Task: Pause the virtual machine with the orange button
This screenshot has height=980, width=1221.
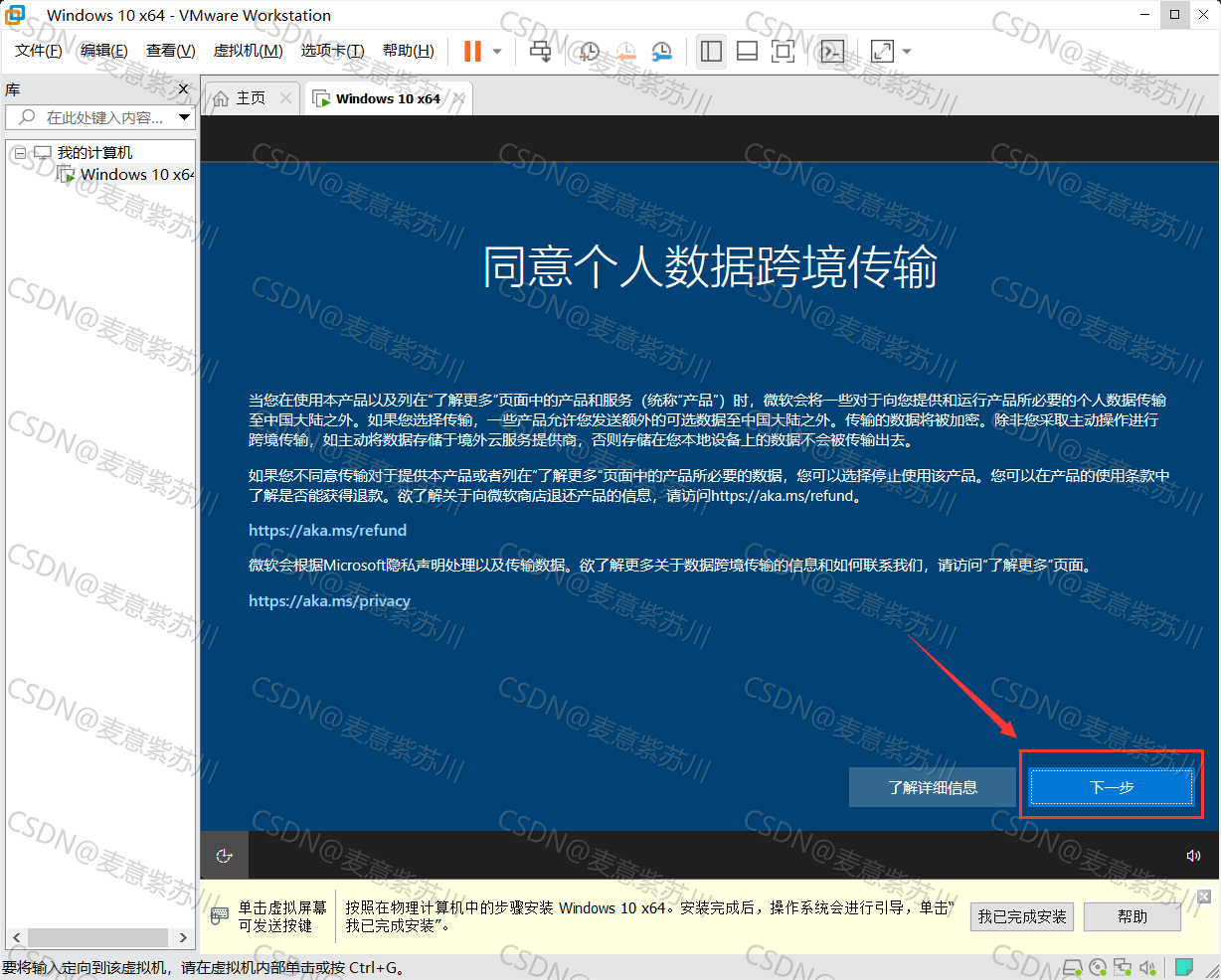Action: click(x=472, y=52)
